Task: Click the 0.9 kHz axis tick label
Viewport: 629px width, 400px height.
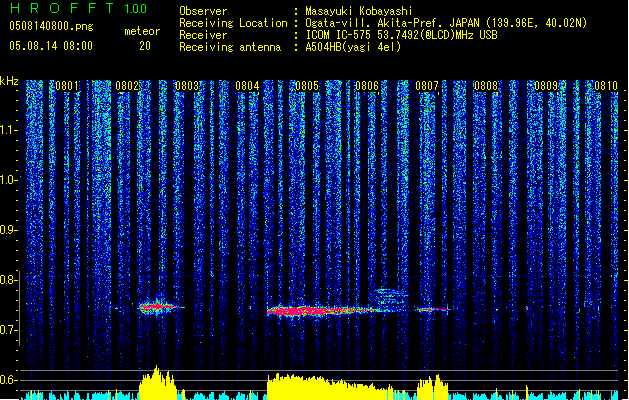Action: pyautogui.click(x=9, y=230)
